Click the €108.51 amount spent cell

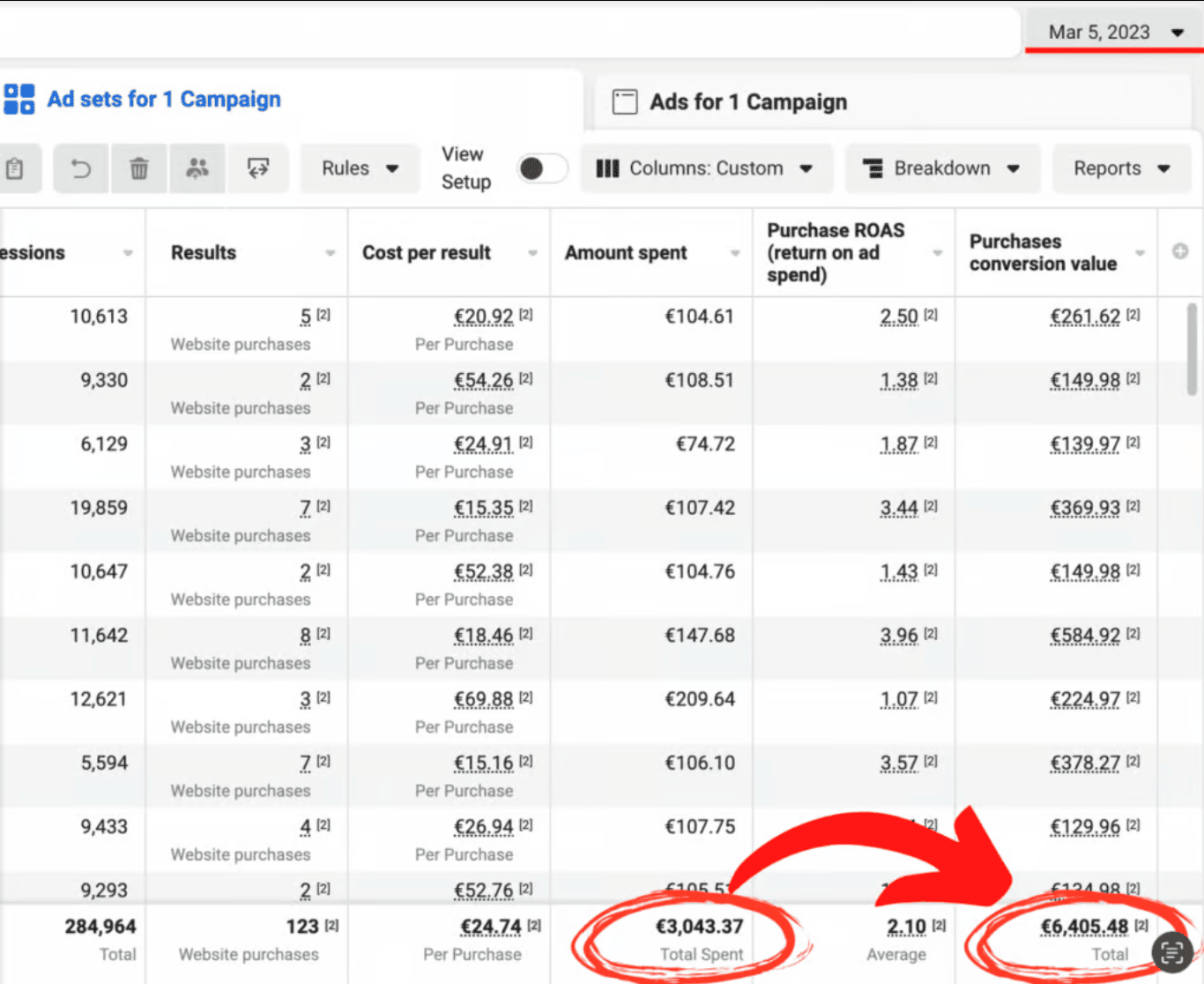coord(700,381)
